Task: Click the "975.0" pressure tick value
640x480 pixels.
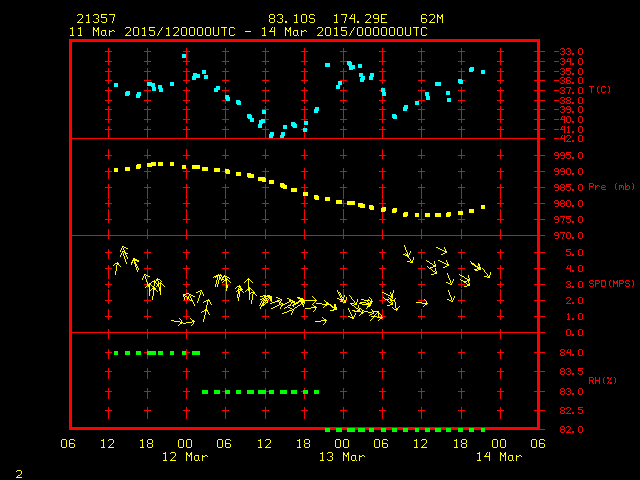Action: [569, 220]
